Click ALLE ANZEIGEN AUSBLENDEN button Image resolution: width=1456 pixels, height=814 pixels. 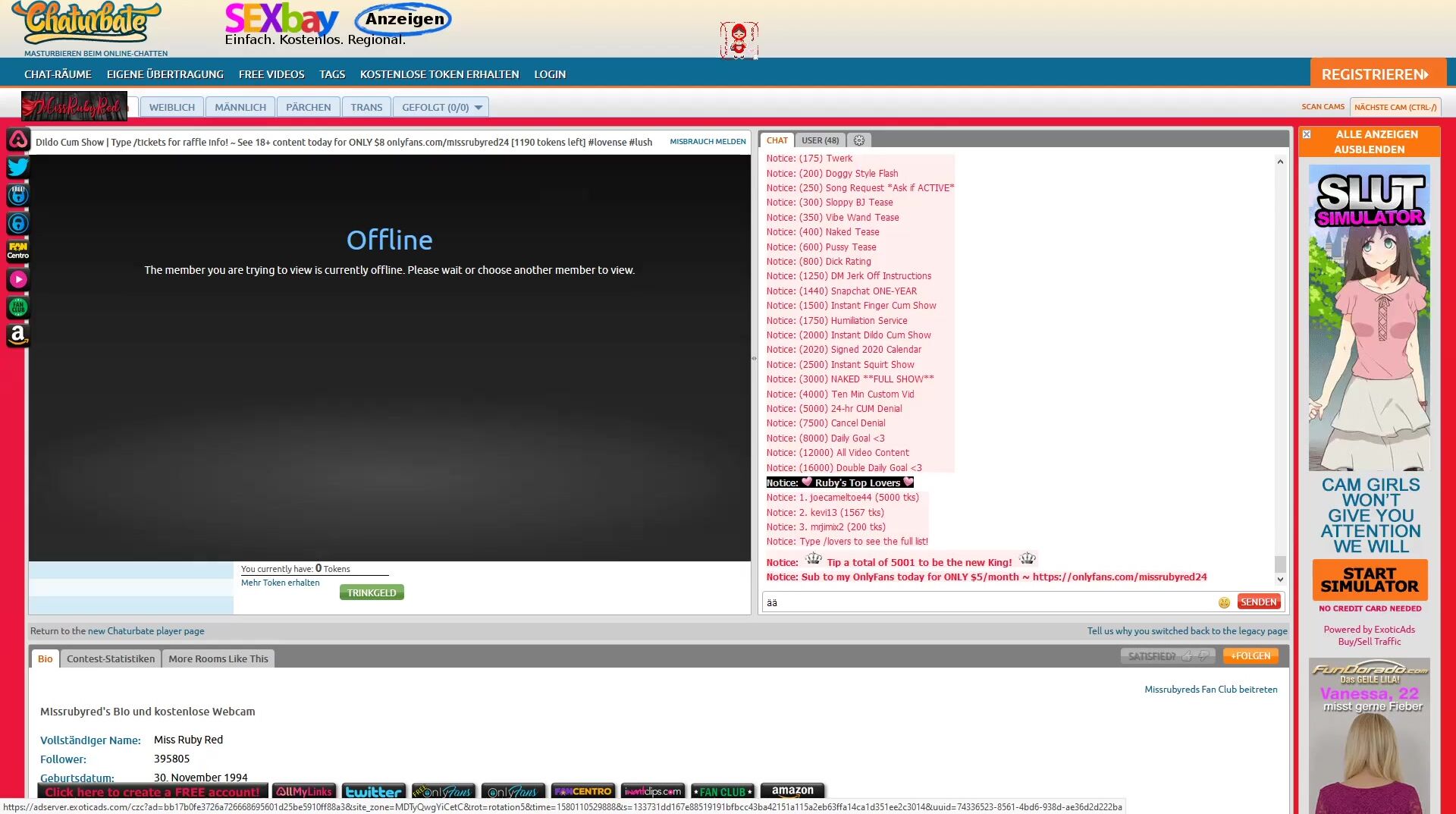pyautogui.click(x=1370, y=142)
